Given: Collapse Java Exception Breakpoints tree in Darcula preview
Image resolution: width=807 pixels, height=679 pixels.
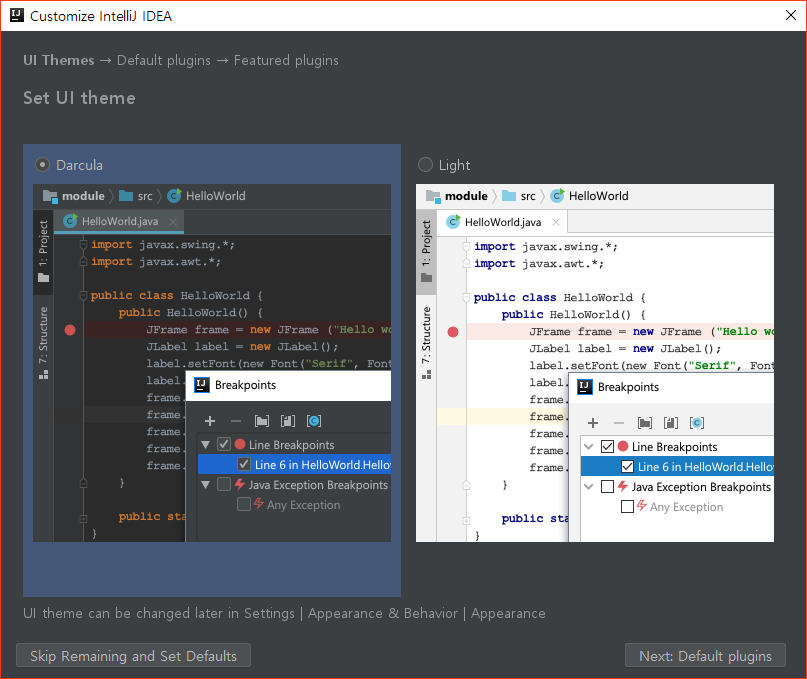Looking at the screenshot, I should (x=206, y=484).
